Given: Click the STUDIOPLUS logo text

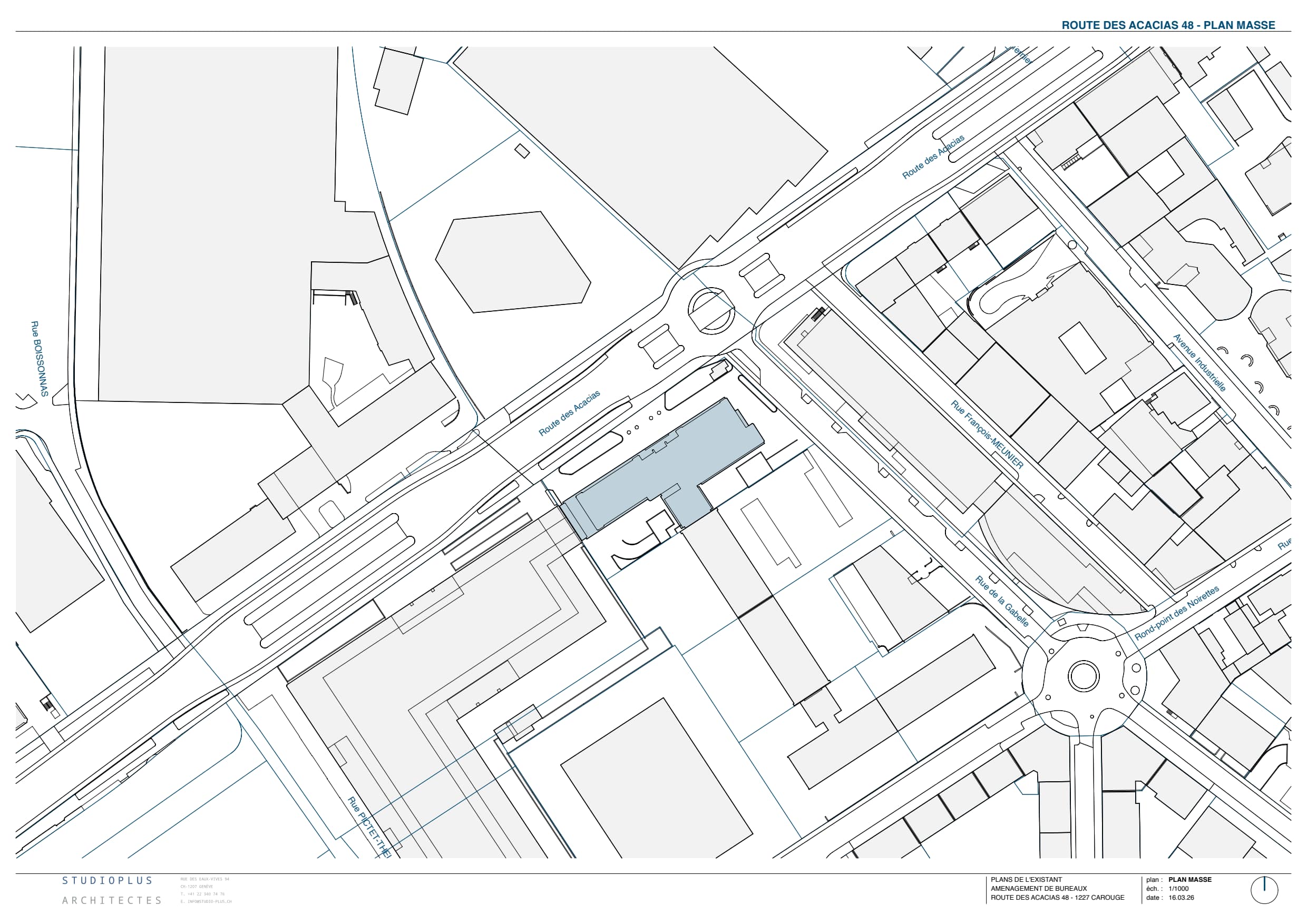Looking at the screenshot, I should 108,881.
